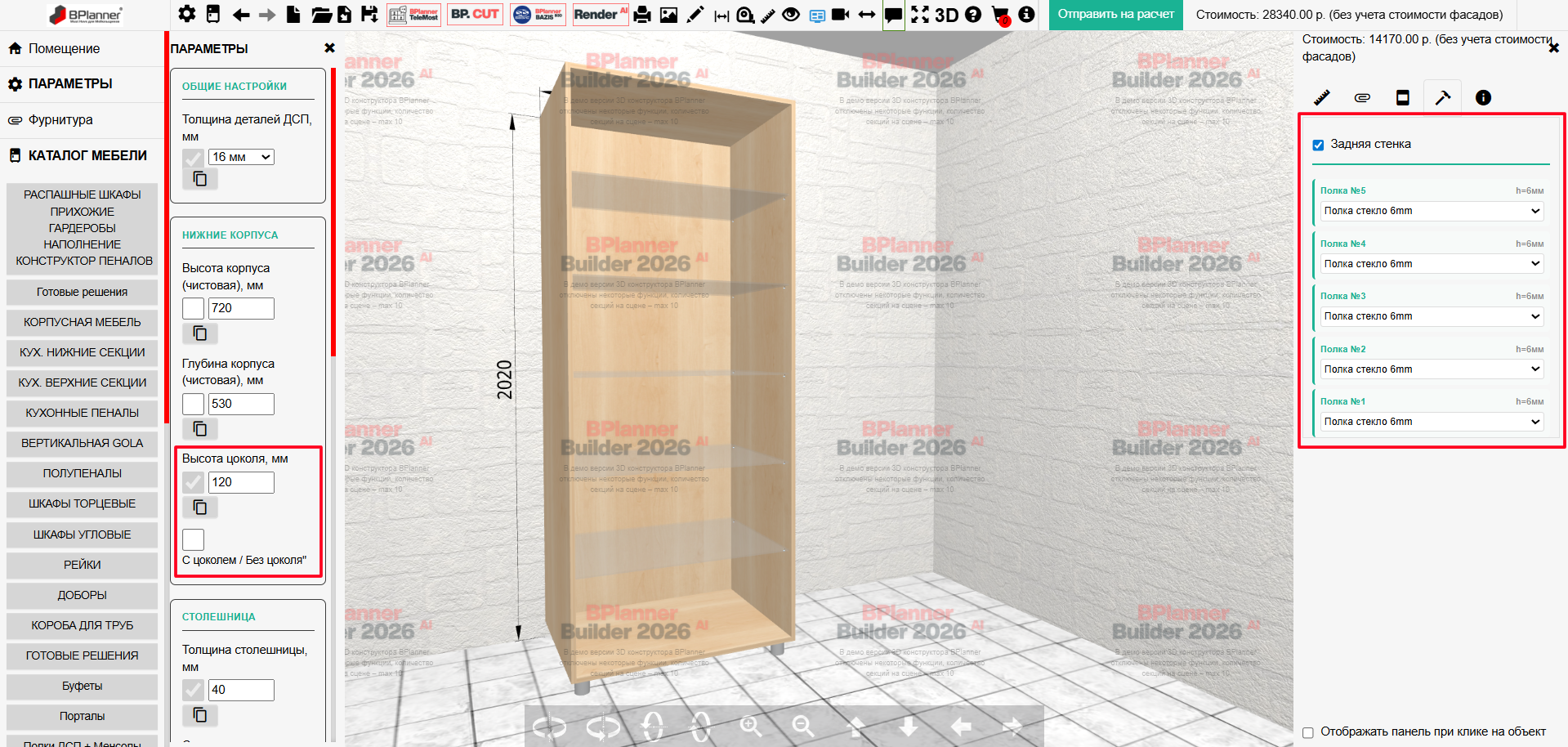Toggle the checkbox beside Высота цоколя 120
The height and width of the screenshot is (747, 1568).
coord(194,482)
